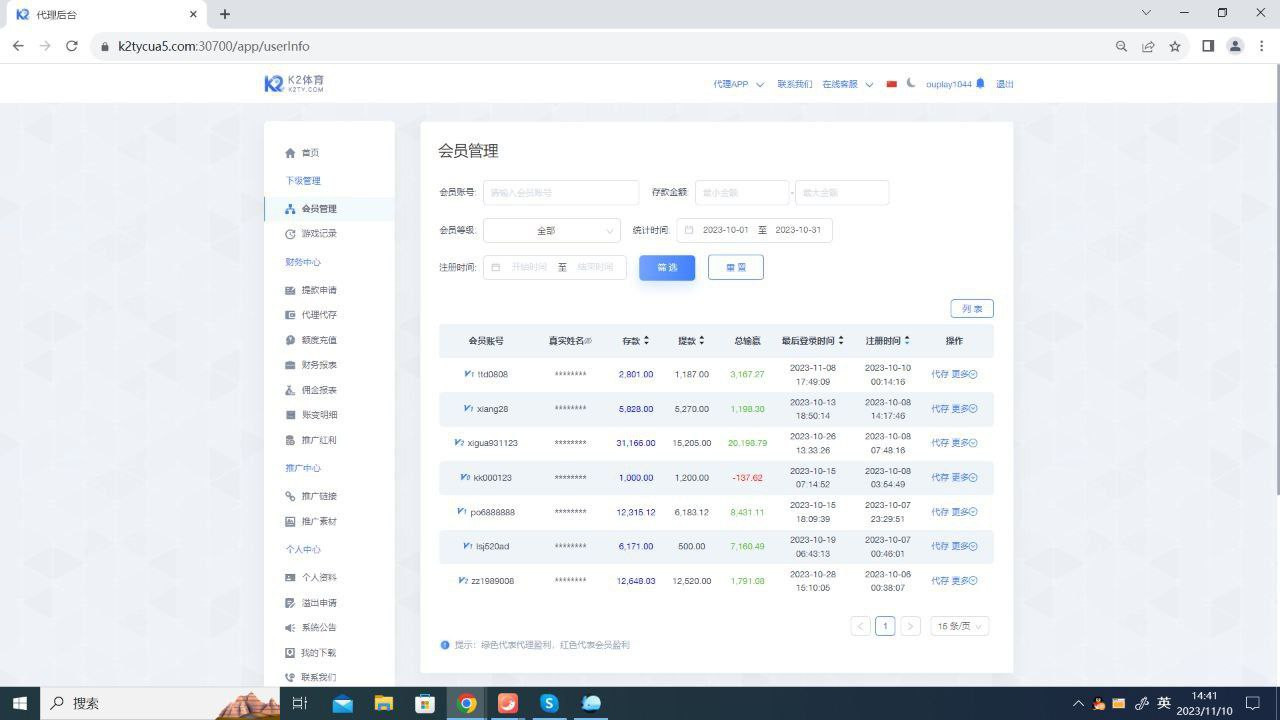Click member account xigua931123

pos(493,443)
